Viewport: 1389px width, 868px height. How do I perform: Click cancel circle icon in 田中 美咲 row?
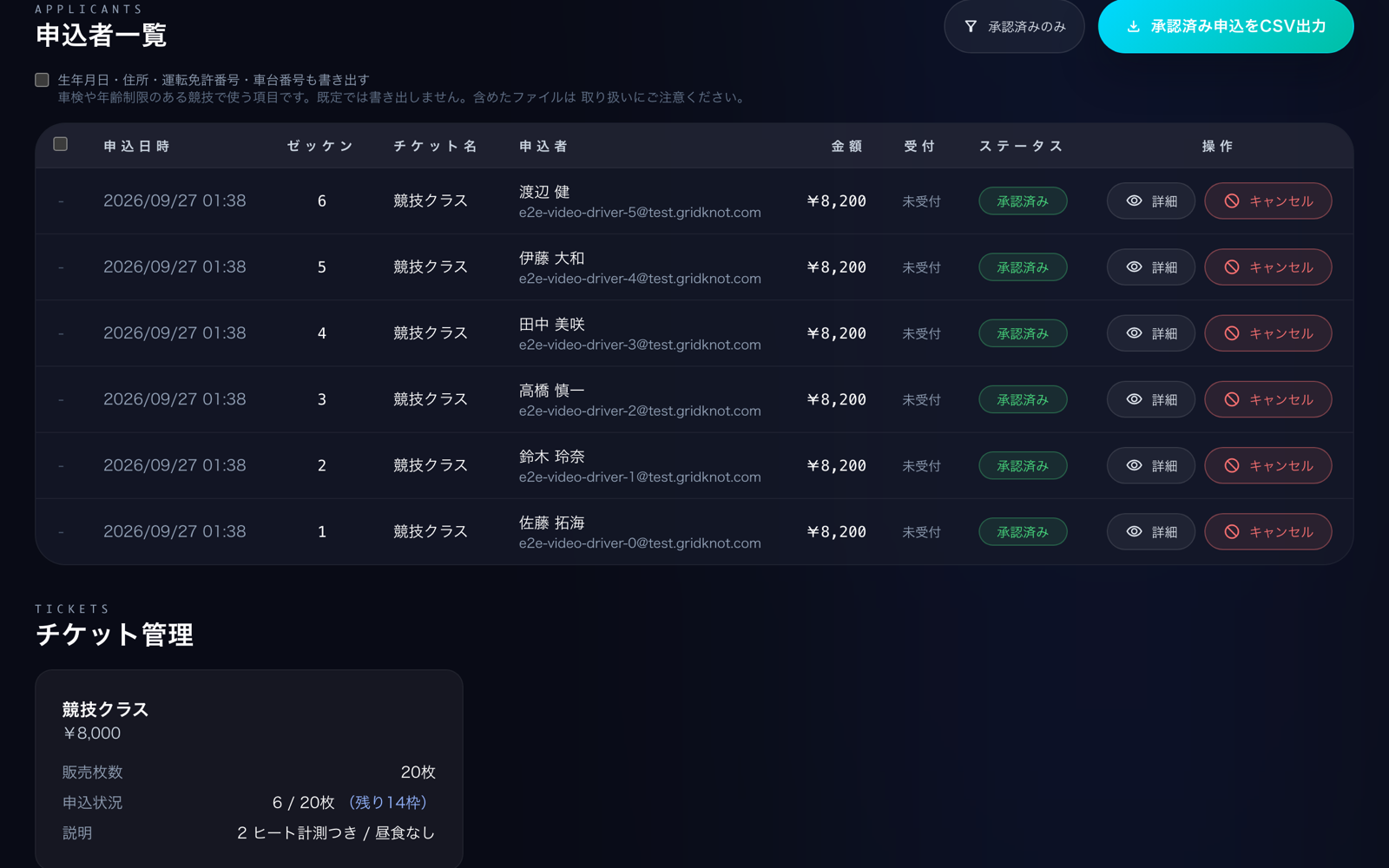(x=1232, y=333)
